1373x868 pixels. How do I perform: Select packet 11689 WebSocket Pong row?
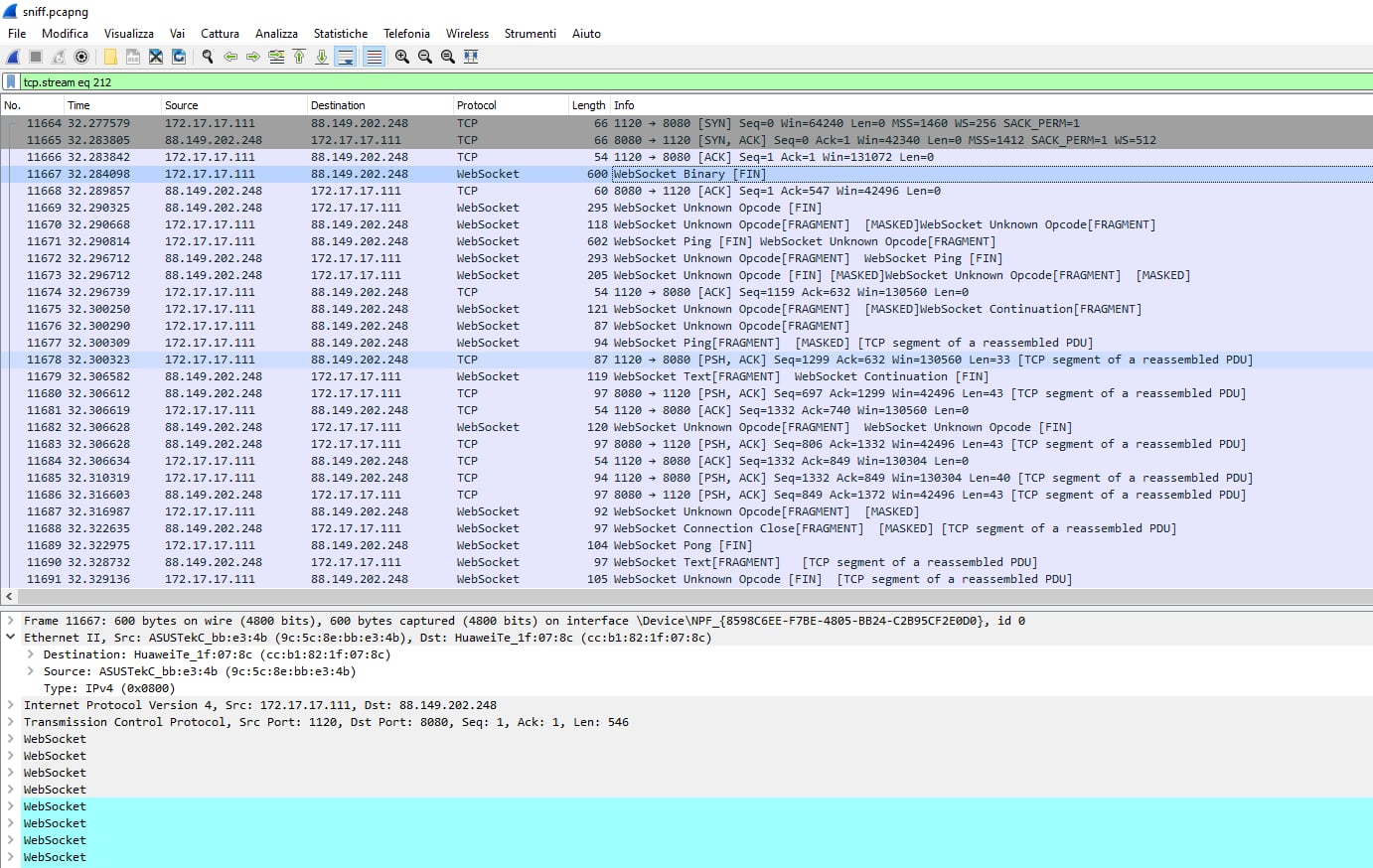click(x=686, y=545)
